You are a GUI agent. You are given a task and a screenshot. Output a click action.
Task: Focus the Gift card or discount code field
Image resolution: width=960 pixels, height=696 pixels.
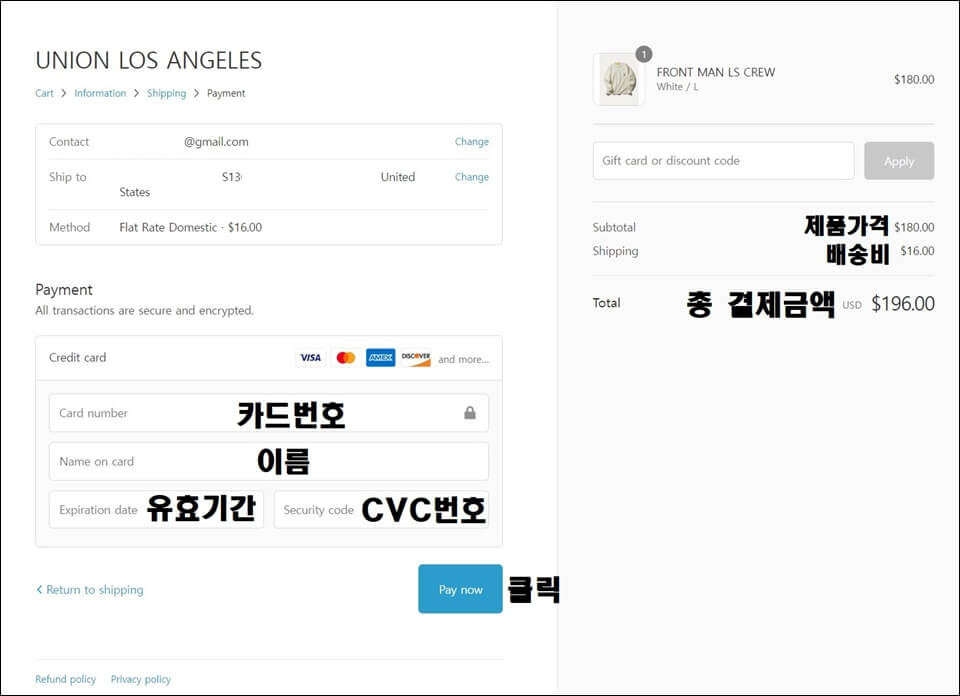tap(723, 161)
